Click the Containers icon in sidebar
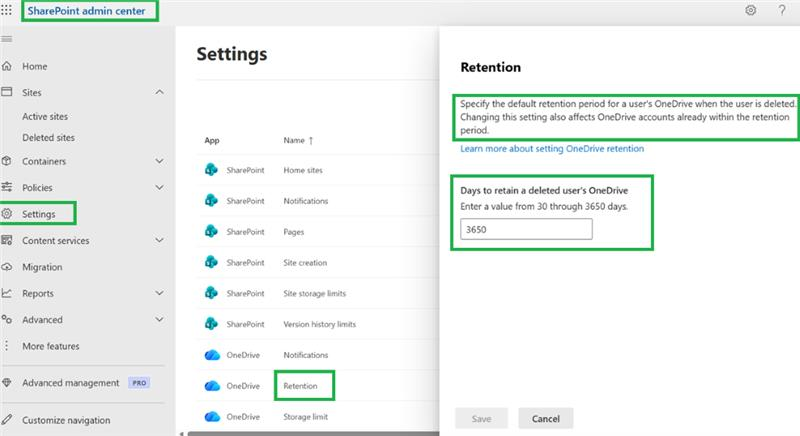Viewport: 800px width, 436px height. 7,161
